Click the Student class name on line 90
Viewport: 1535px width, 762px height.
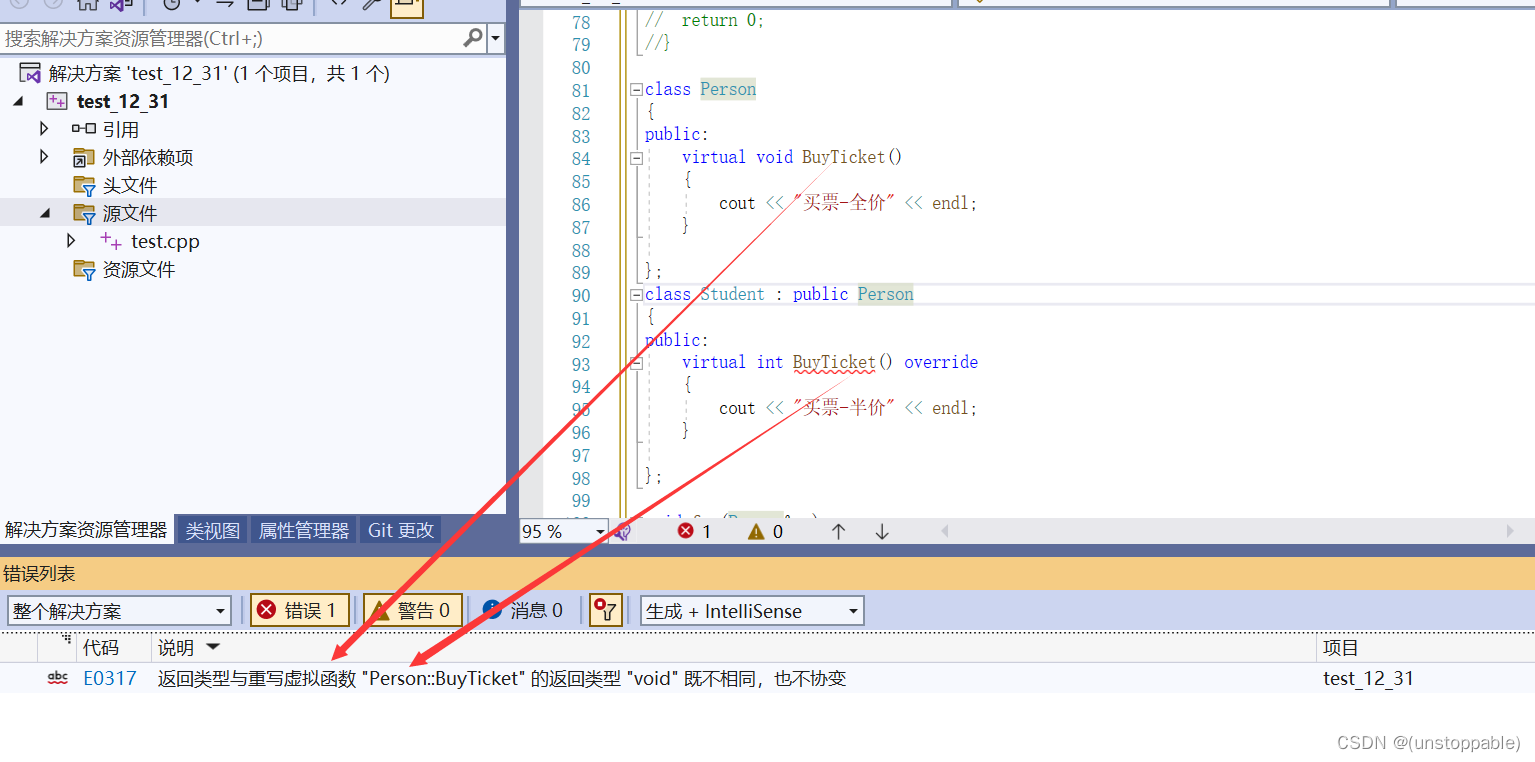732,294
